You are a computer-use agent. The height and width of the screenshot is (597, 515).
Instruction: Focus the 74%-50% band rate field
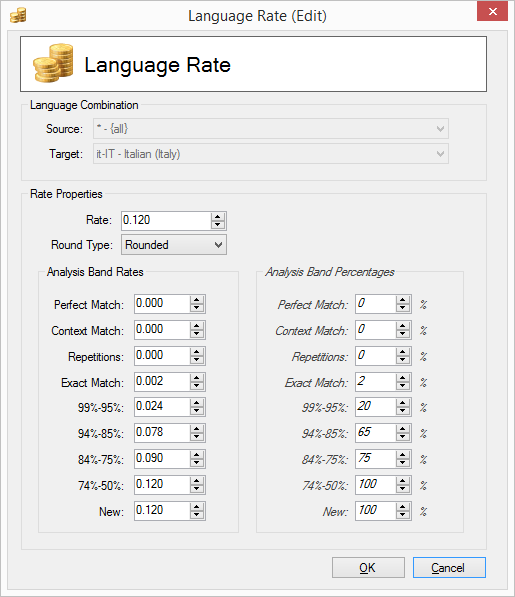pyautogui.click(x=162, y=485)
